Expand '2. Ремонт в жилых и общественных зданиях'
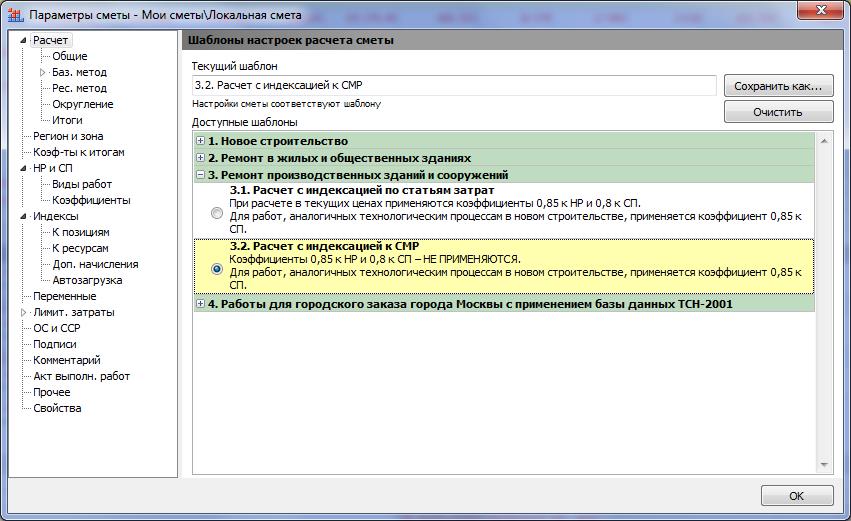The height and width of the screenshot is (521, 851). (x=201, y=157)
